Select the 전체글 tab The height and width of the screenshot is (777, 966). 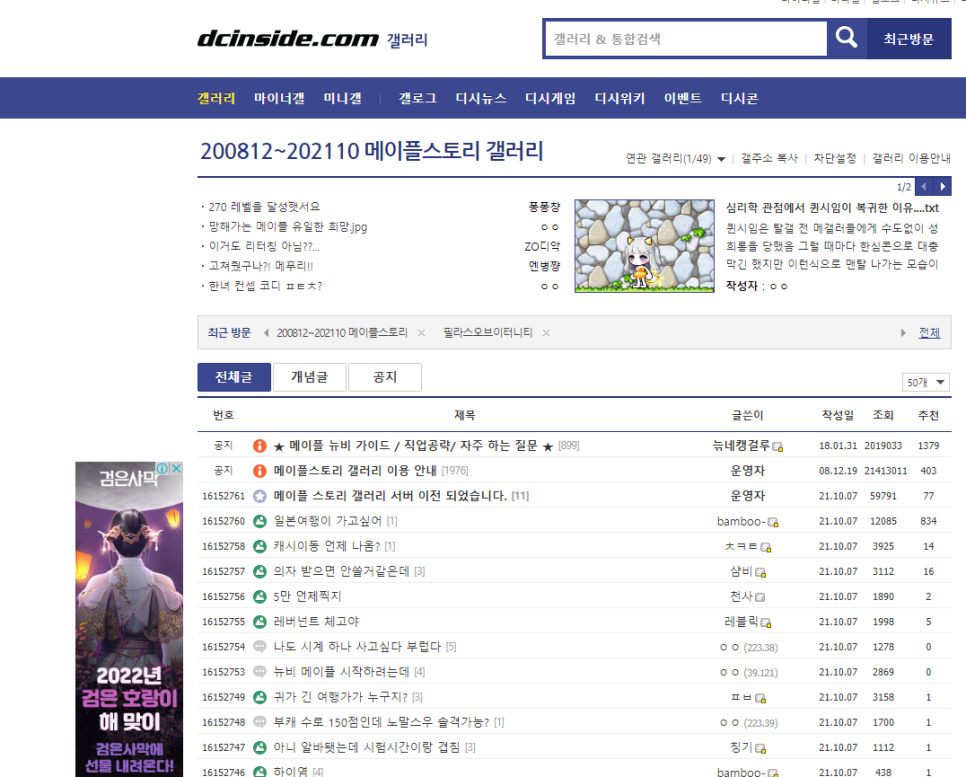[x=234, y=377]
